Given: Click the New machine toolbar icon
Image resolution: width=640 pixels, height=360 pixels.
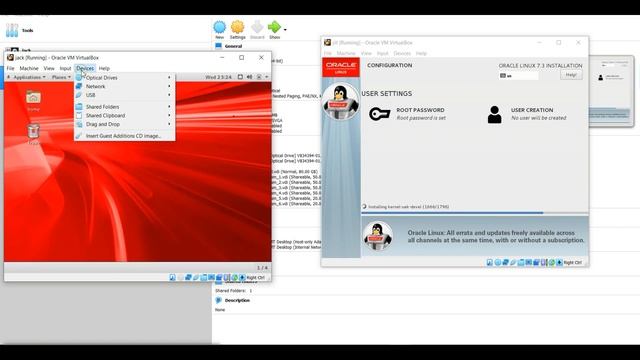Looking at the screenshot, I should (x=220, y=28).
